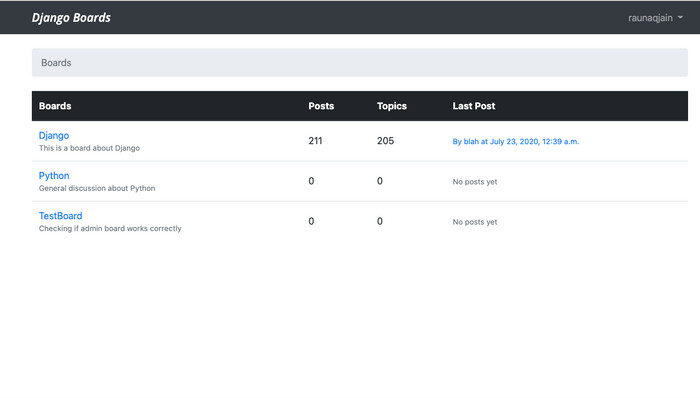Viewport: 700px width, 398px height.
Task: Open the raunaqjain user dropdown
Action: [x=655, y=18]
